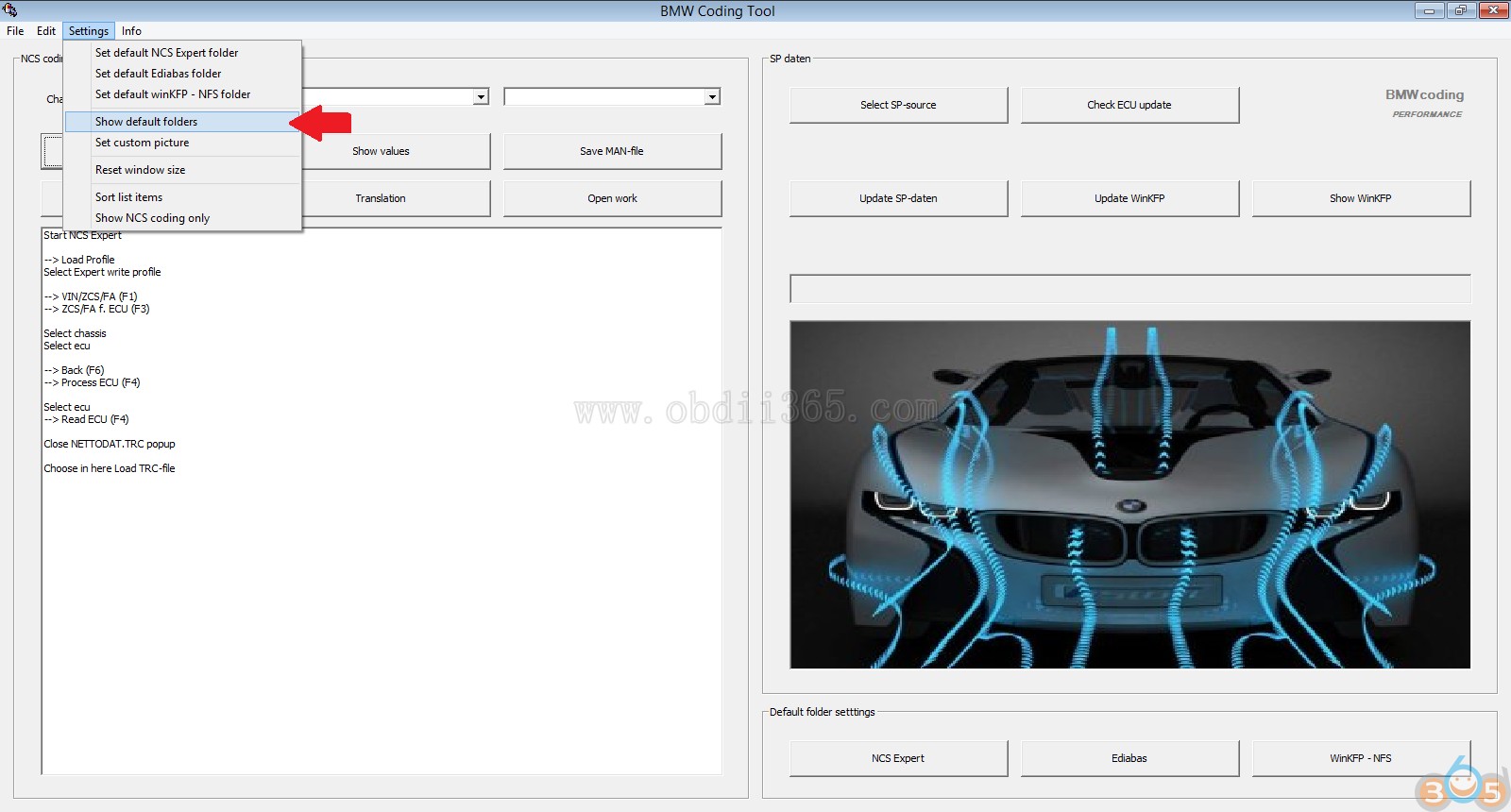Open Ediabas default folder button
The image size is (1511, 812).
pos(1129,758)
